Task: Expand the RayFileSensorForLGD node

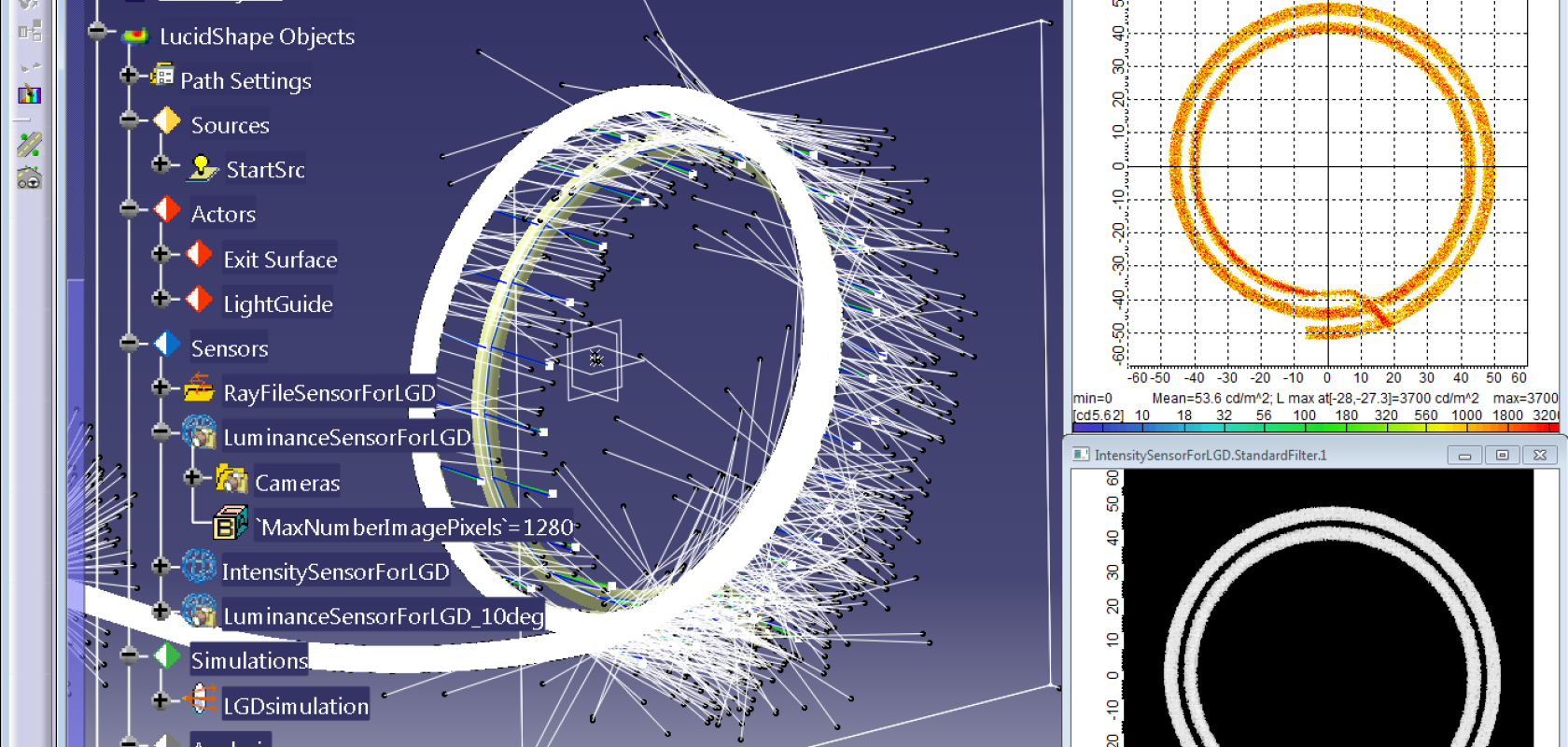Action: 161,387
